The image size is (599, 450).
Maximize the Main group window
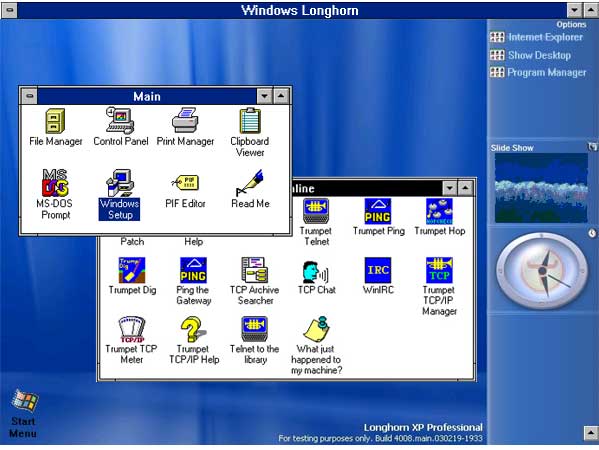click(281, 96)
